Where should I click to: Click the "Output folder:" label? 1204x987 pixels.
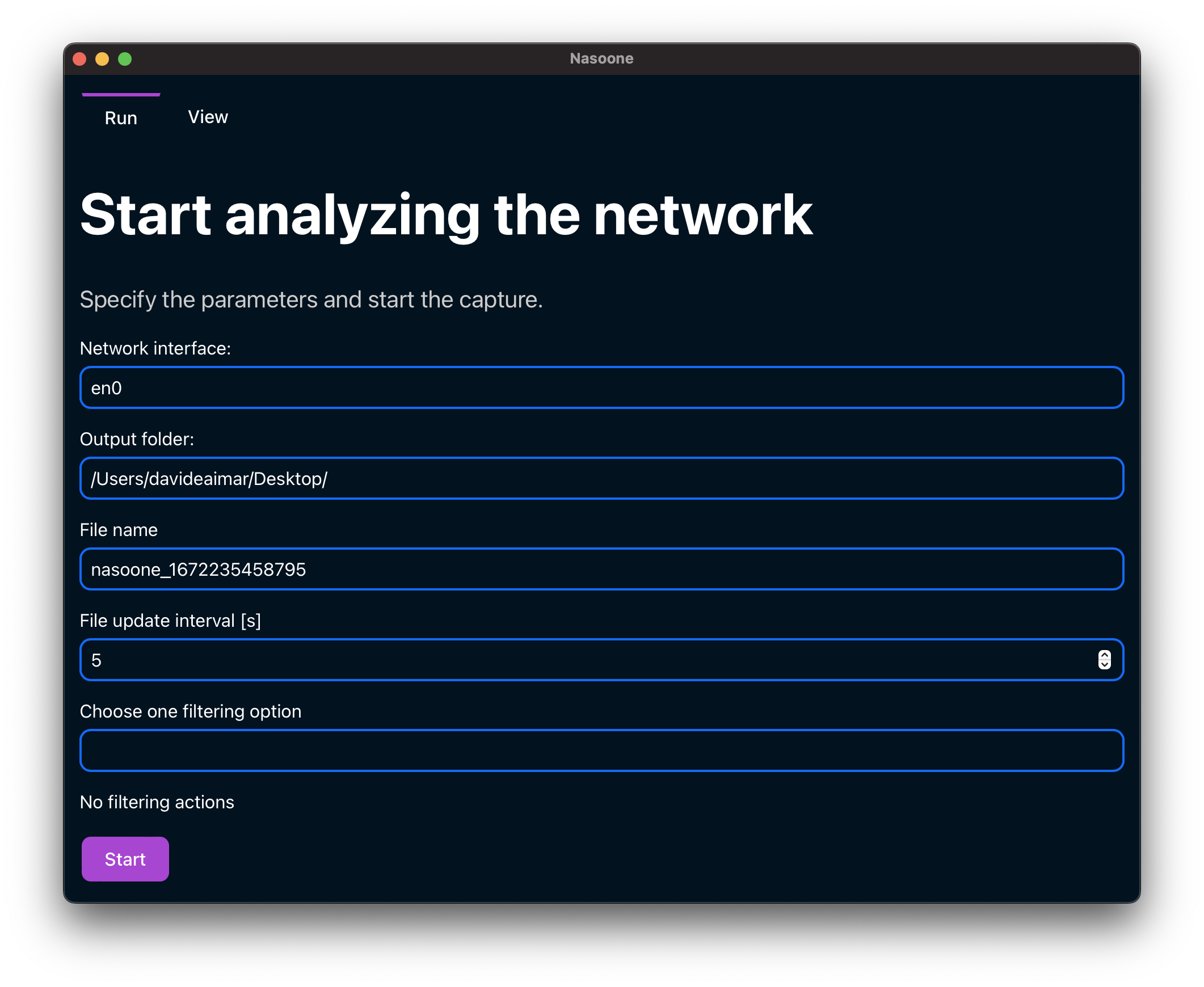137,439
